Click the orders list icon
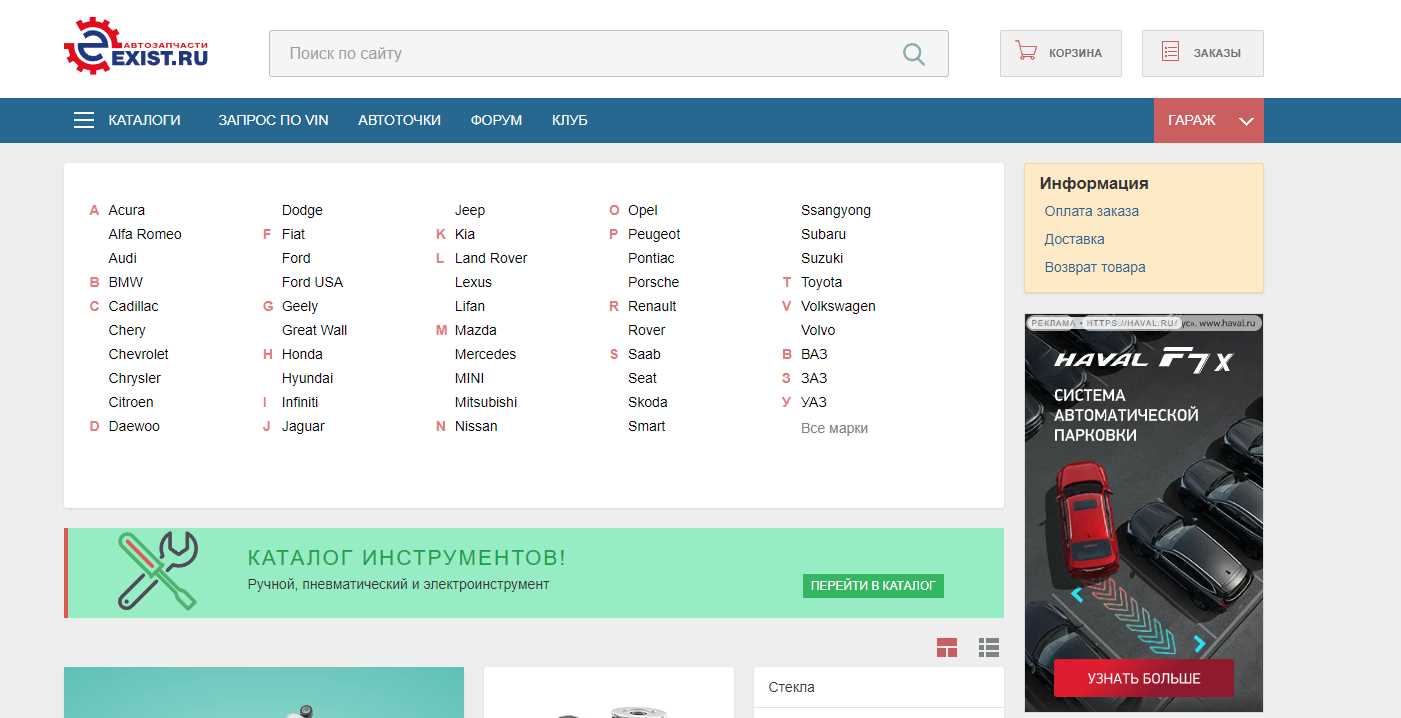The width and height of the screenshot is (1401, 718). click(1170, 52)
